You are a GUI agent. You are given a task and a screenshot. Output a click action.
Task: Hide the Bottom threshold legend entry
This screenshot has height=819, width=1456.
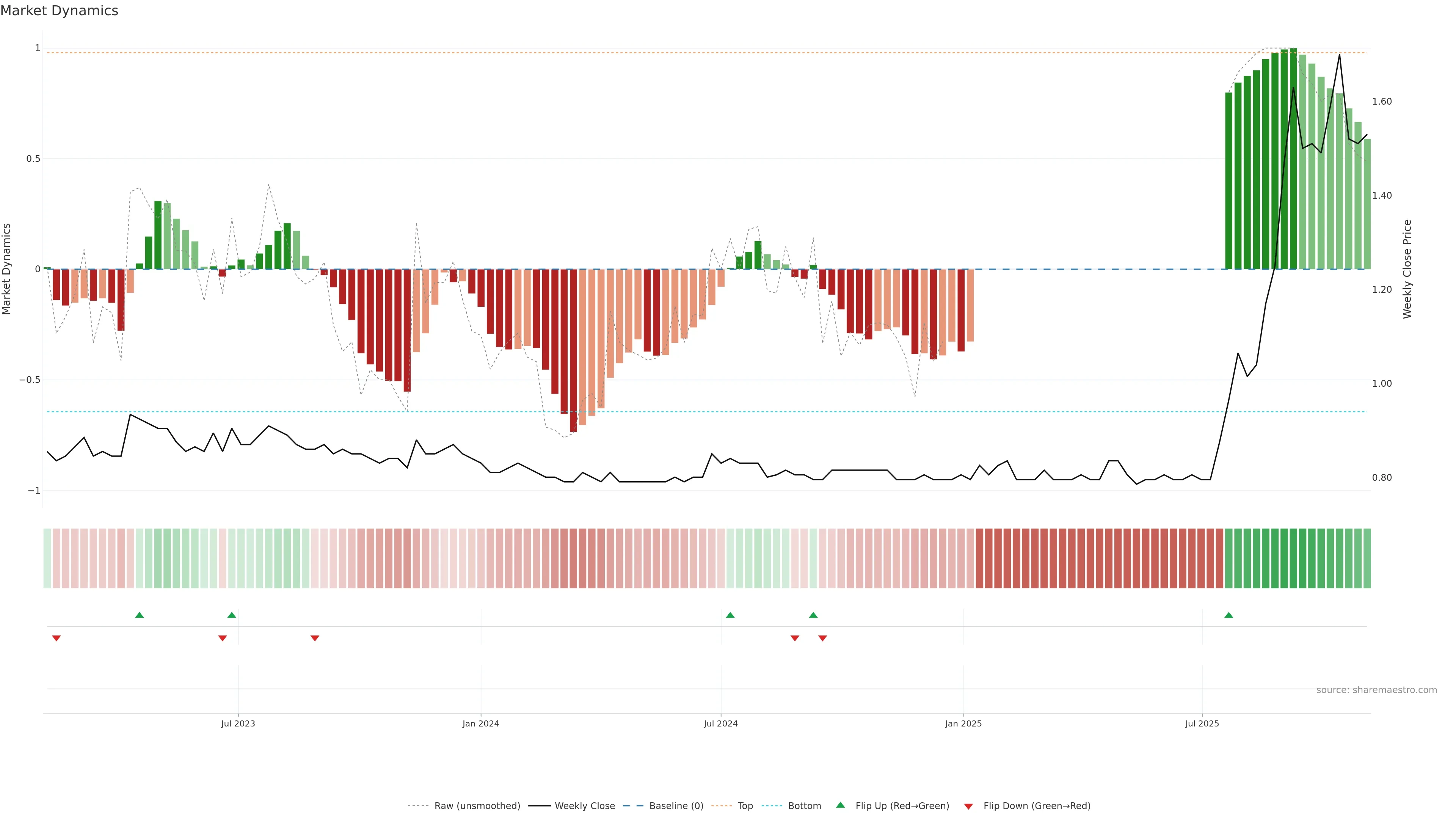(x=804, y=806)
